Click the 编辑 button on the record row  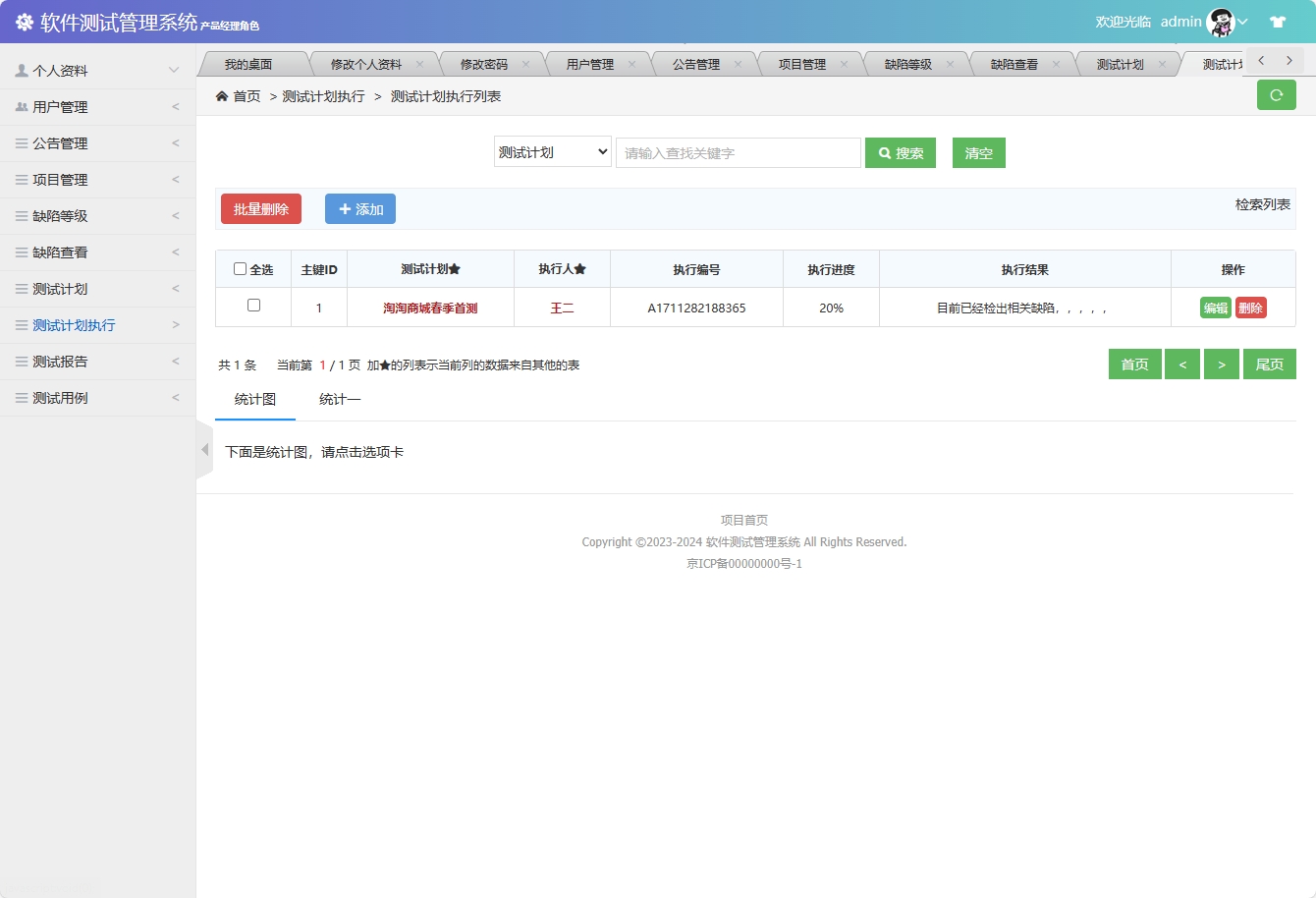1214,307
